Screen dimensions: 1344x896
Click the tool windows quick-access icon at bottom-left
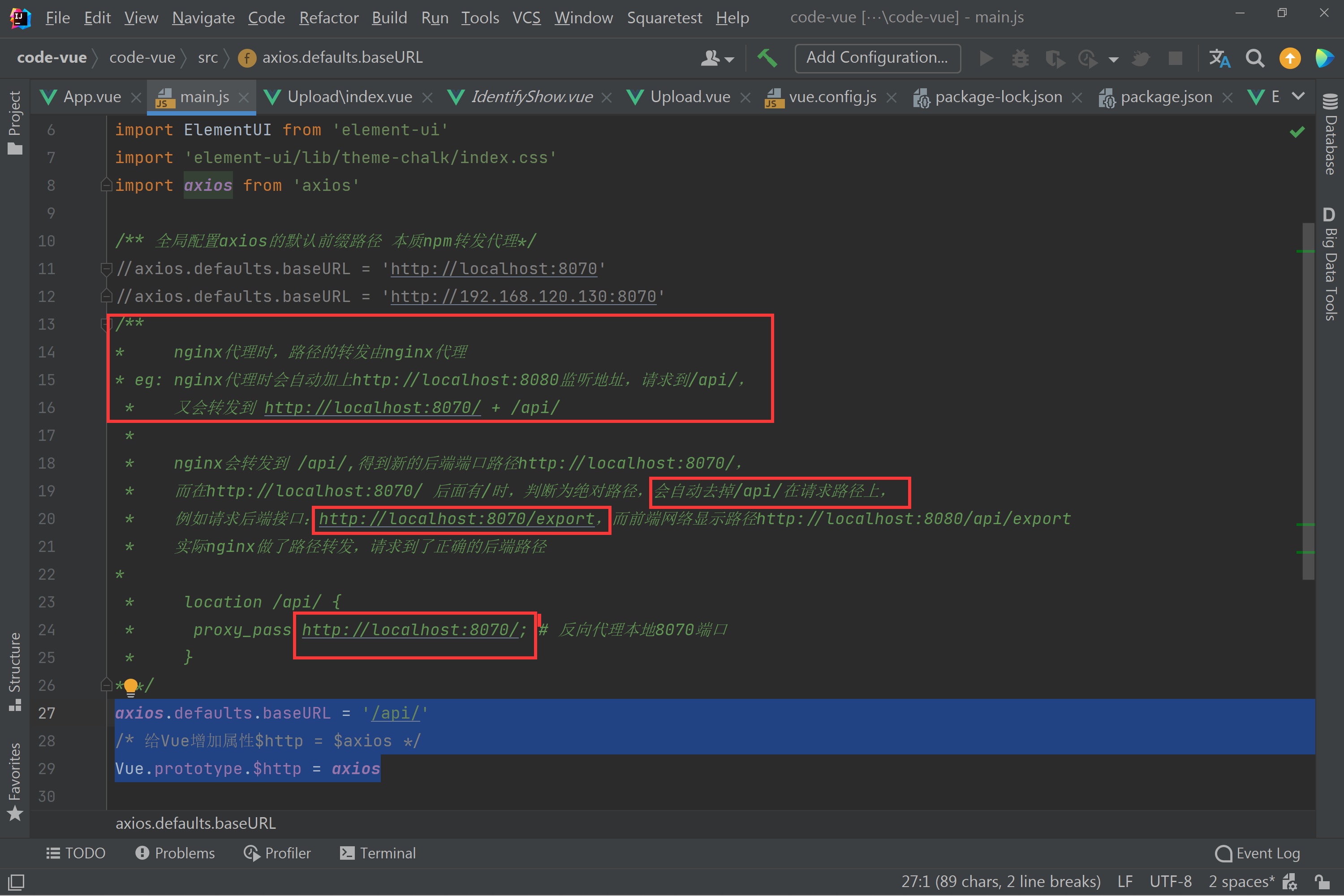(16, 882)
